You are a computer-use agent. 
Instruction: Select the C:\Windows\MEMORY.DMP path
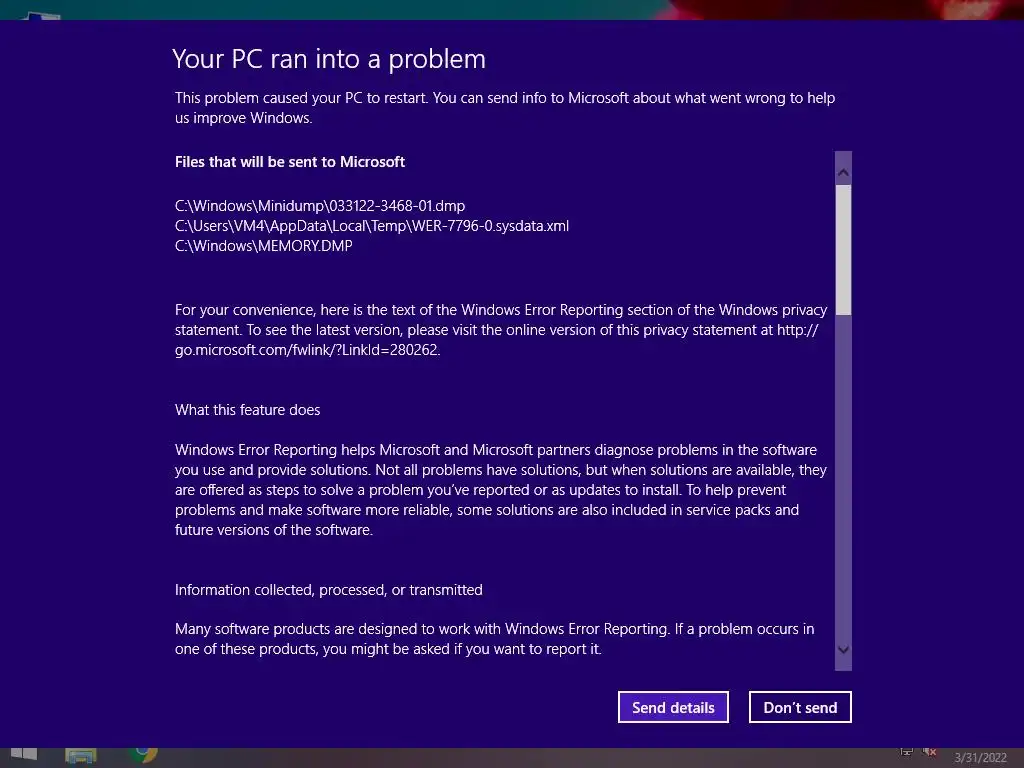click(263, 246)
